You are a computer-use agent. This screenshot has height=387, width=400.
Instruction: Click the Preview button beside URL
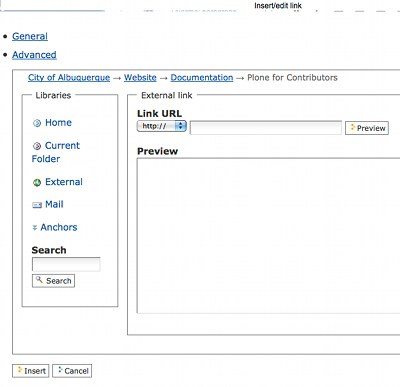(x=367, y=128)
